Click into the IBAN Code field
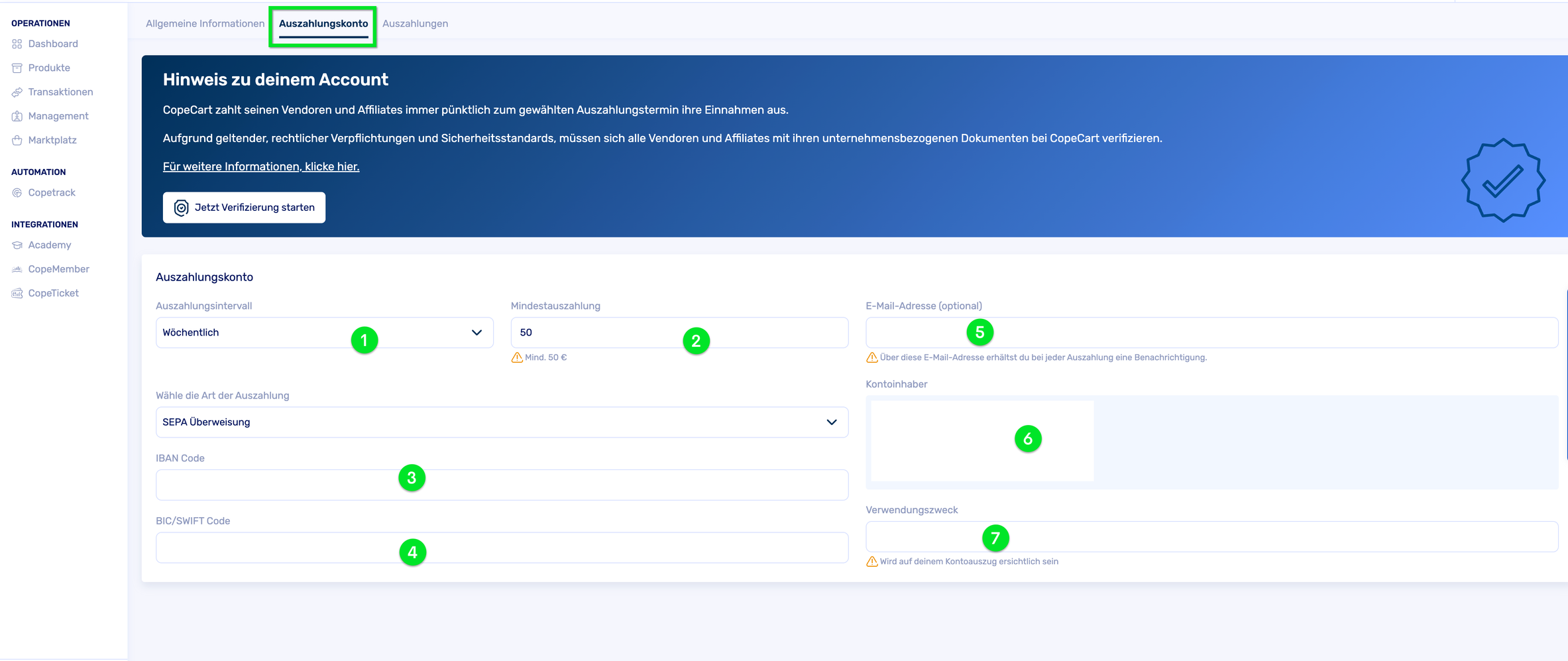1568x661 pixels. tap(502, 485)
